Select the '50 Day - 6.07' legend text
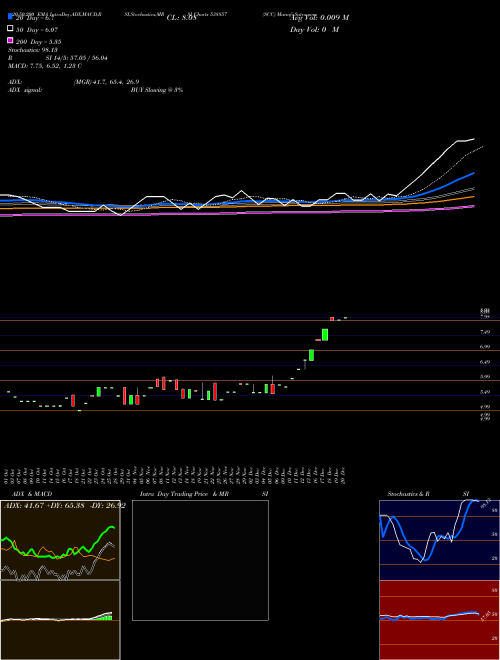This screenshot has width=500, height=660. pyautogui.click(x=37, y=30)
